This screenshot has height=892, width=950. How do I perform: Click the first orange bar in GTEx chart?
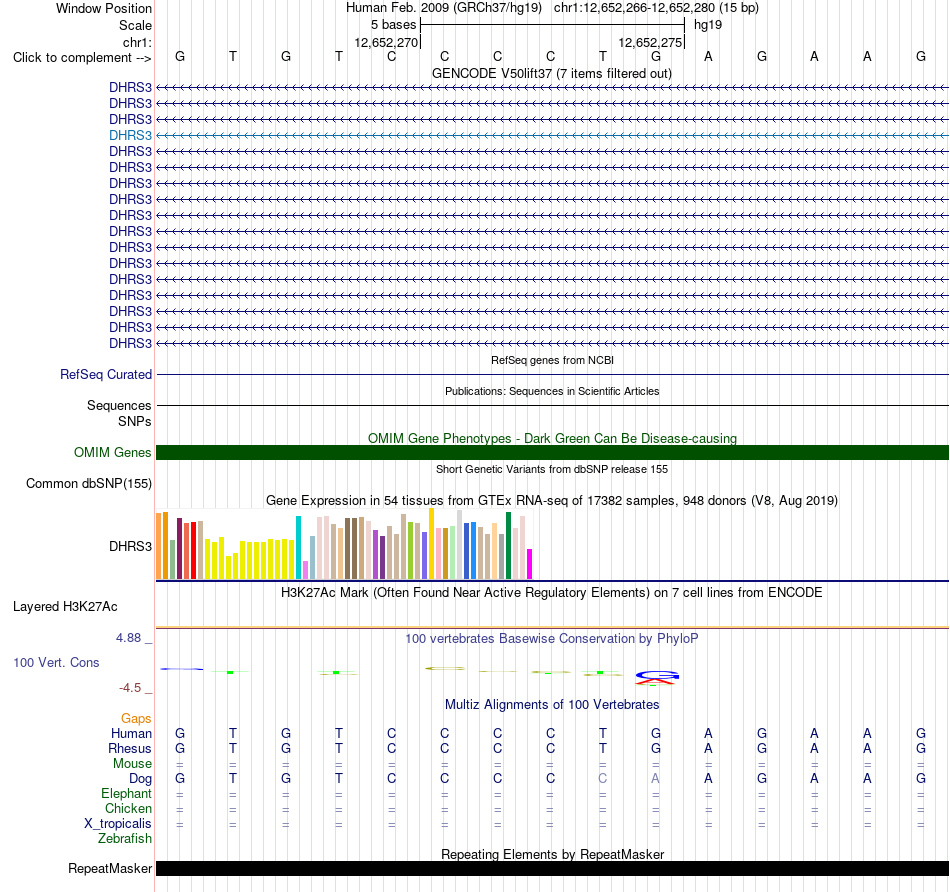click(159, 546)
